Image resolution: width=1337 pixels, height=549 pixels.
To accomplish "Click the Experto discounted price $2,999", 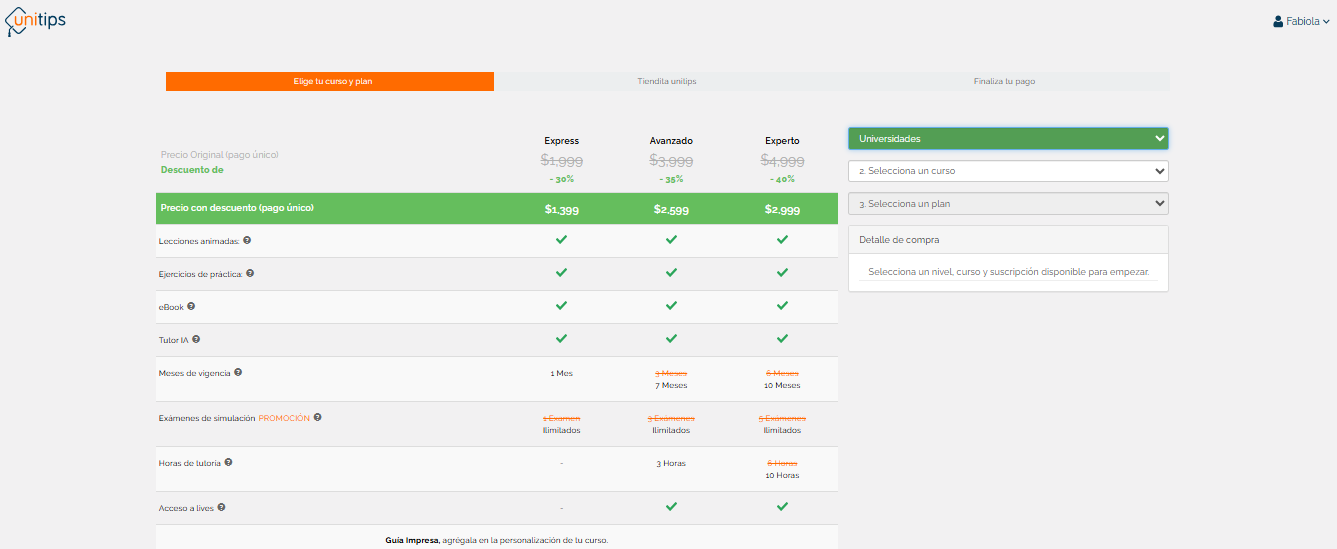I will [782, 209].
